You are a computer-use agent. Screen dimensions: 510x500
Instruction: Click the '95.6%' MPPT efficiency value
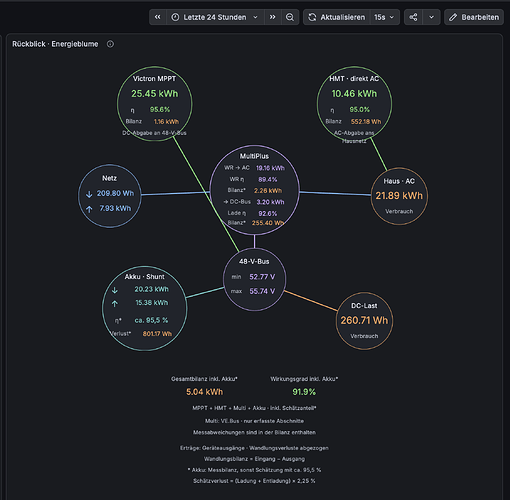(x=160, y=109)
